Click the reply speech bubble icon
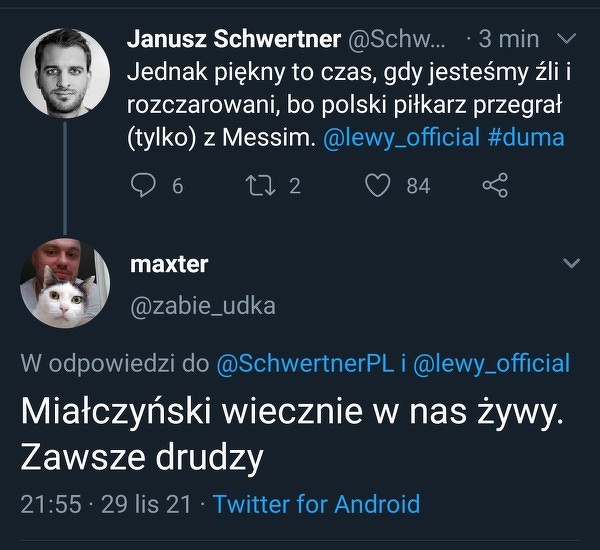Screen dimensions: 600x550 [x=144, y=185]
